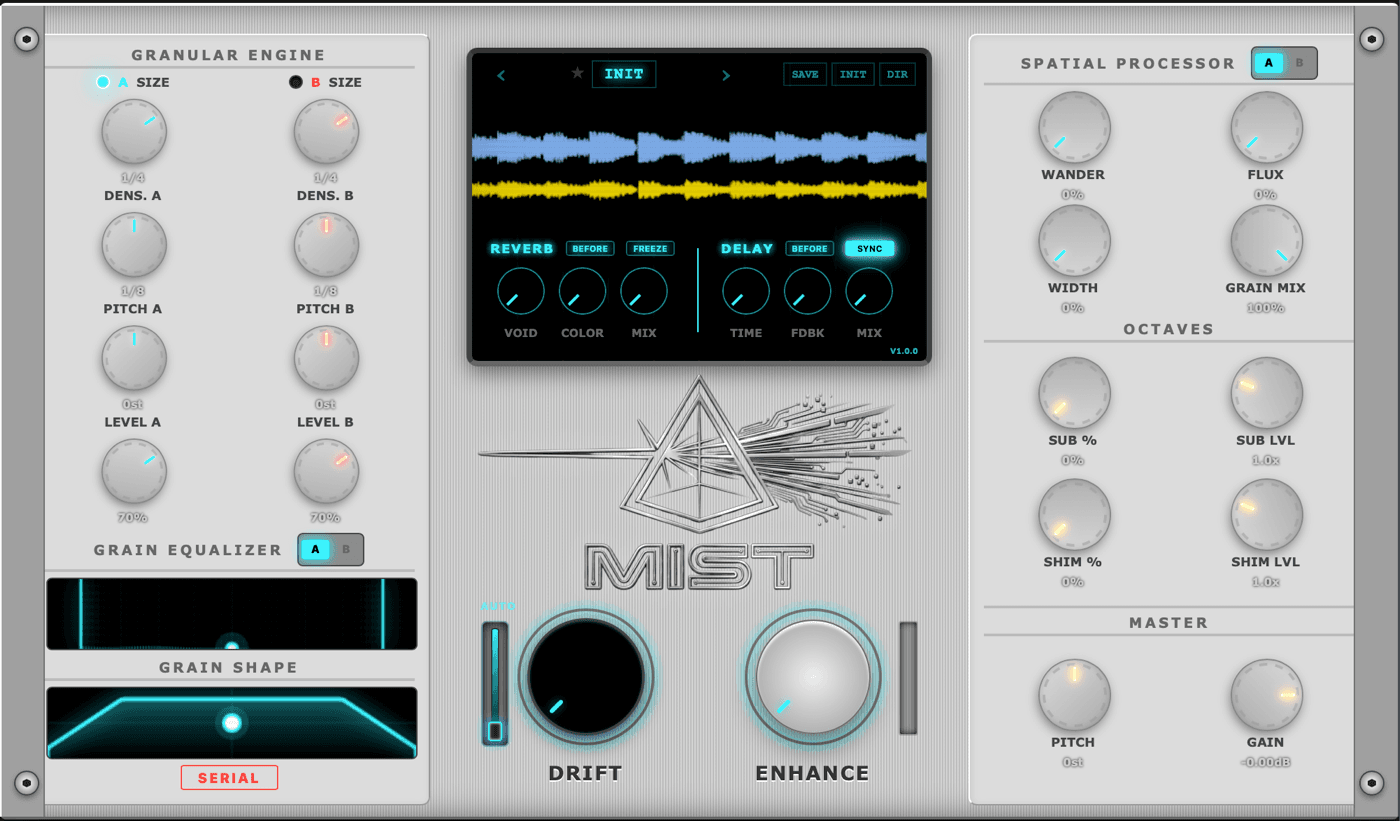
Task: Click the master PITCH knob
Action: point(1074,694)
